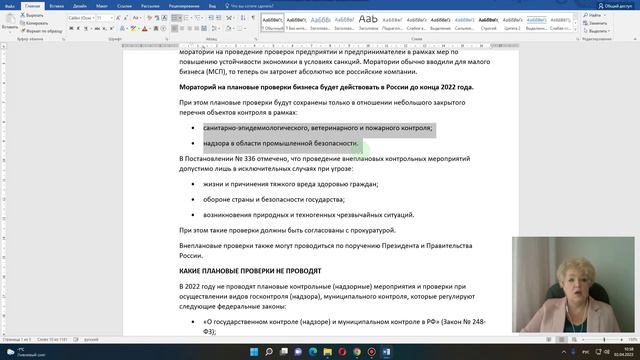640x360 pixels.
Task: Apply the yellow text highlight color
Action: click(x=133, y=28)
